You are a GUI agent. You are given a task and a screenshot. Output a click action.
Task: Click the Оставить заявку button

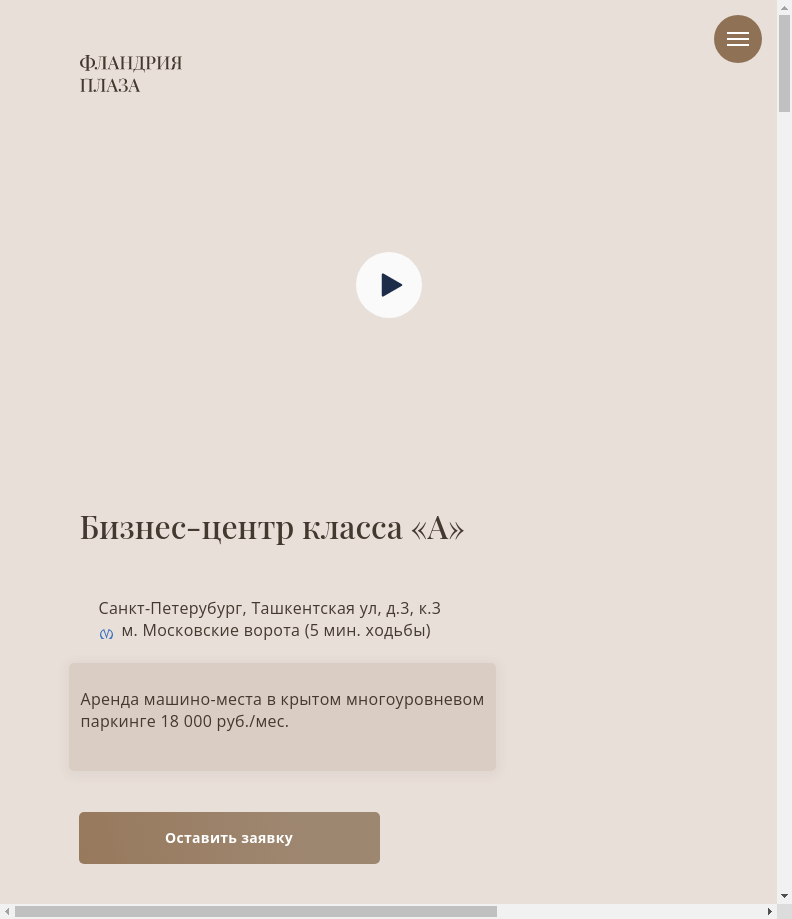click(229, 838)
